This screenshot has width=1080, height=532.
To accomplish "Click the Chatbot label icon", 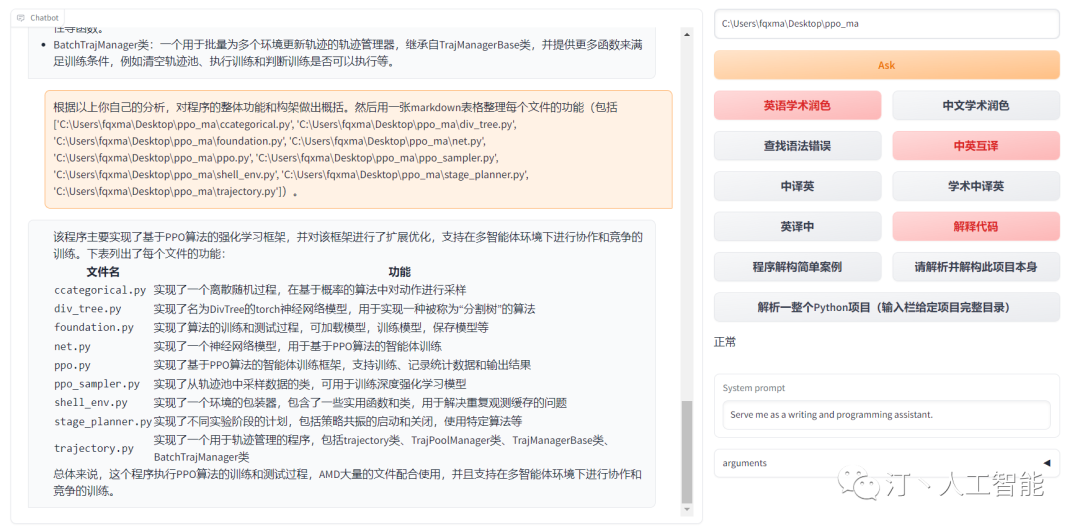I will pyautogui.click(x=21, y=18).
